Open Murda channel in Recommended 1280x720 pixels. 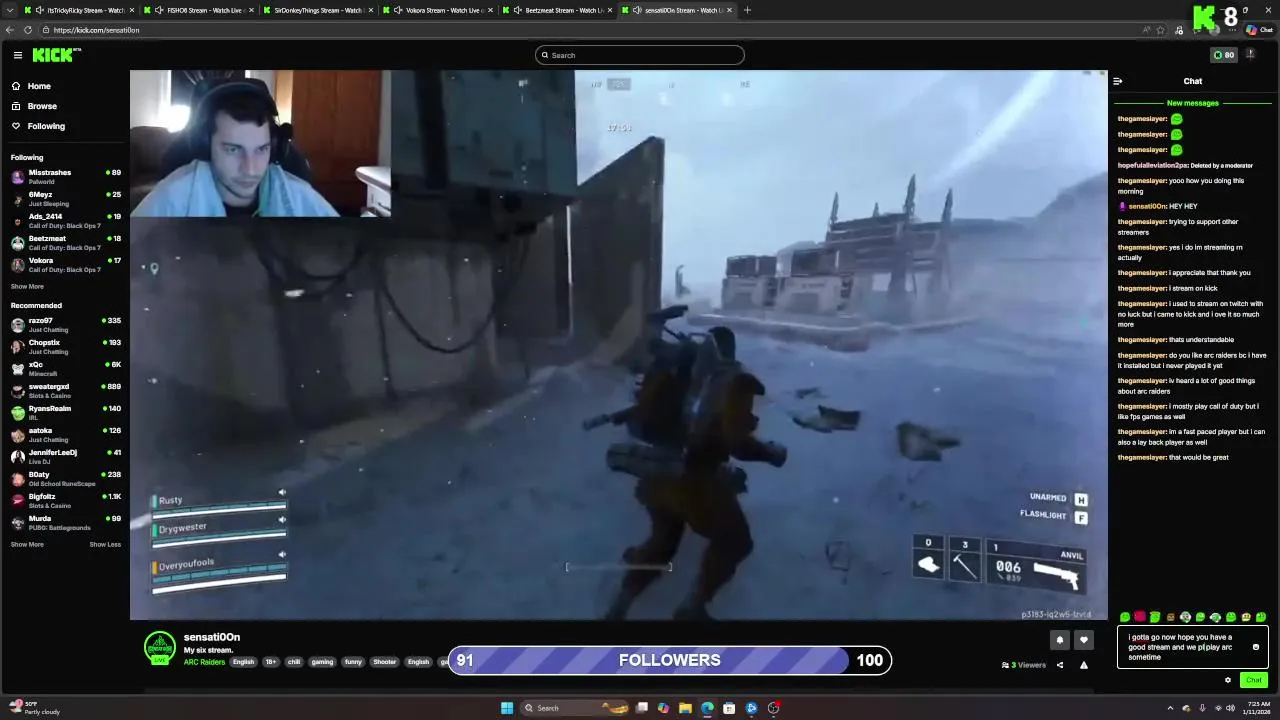tap(64, 523)
